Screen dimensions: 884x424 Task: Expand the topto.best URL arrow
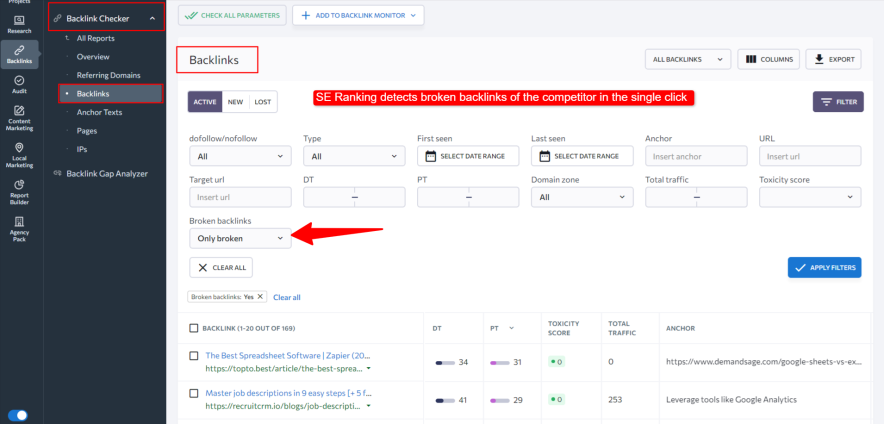(368, 369)
